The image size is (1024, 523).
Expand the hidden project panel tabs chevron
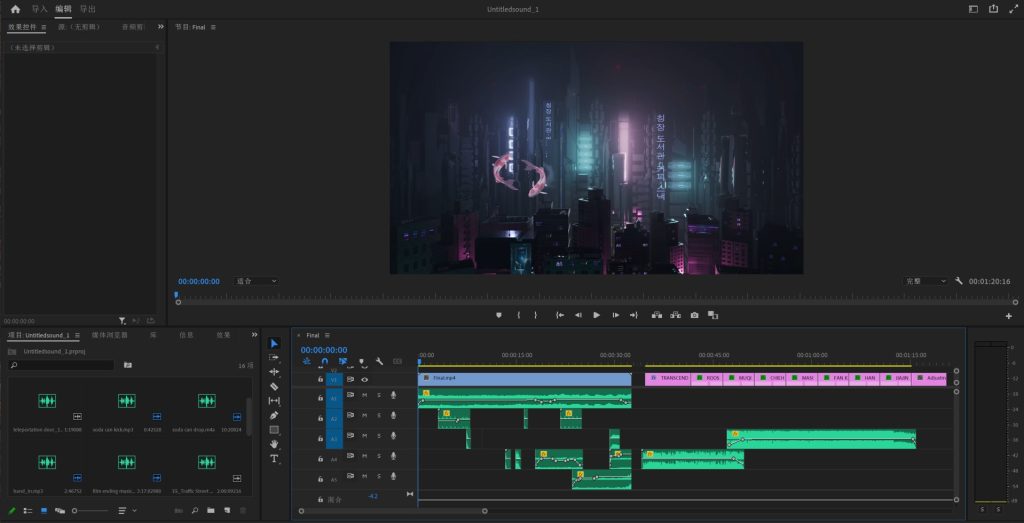point(254,335)
